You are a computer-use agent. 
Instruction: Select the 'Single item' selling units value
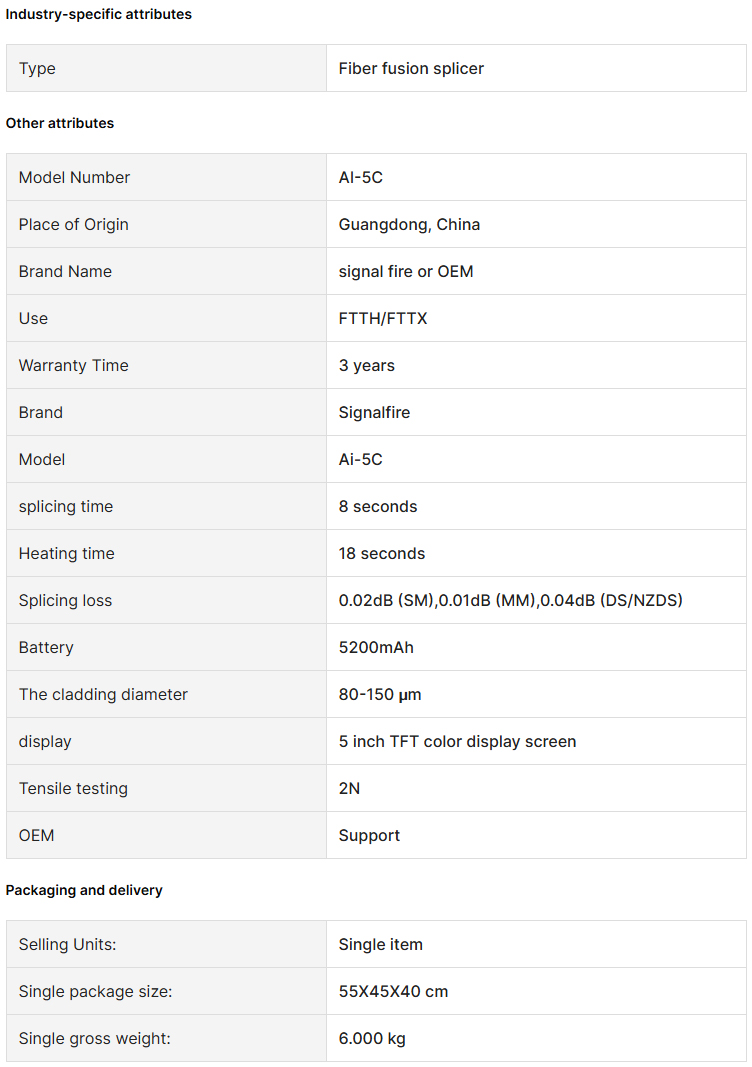click(380, 944)
